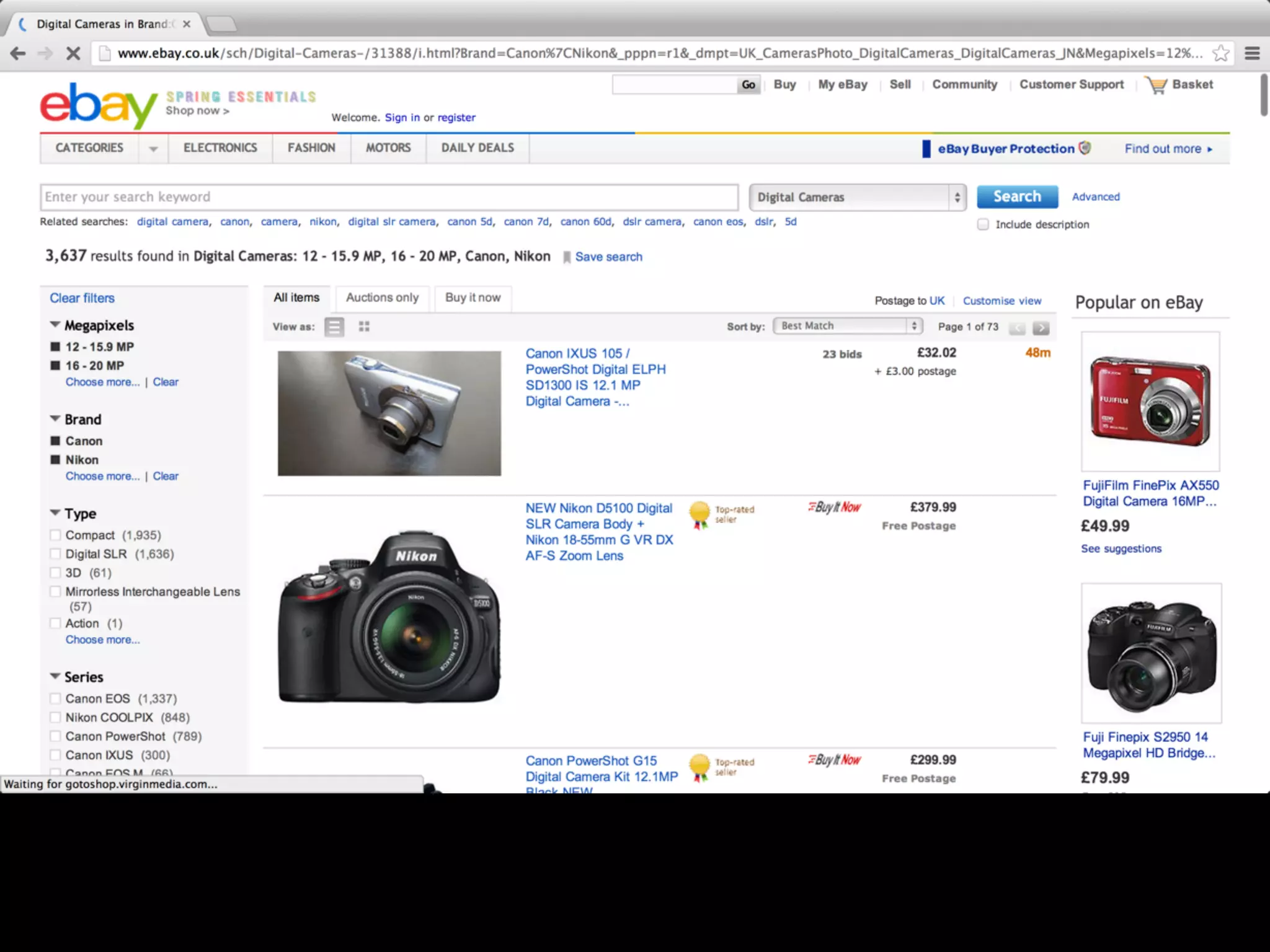Go to next results page arrow

(1041, 328)
